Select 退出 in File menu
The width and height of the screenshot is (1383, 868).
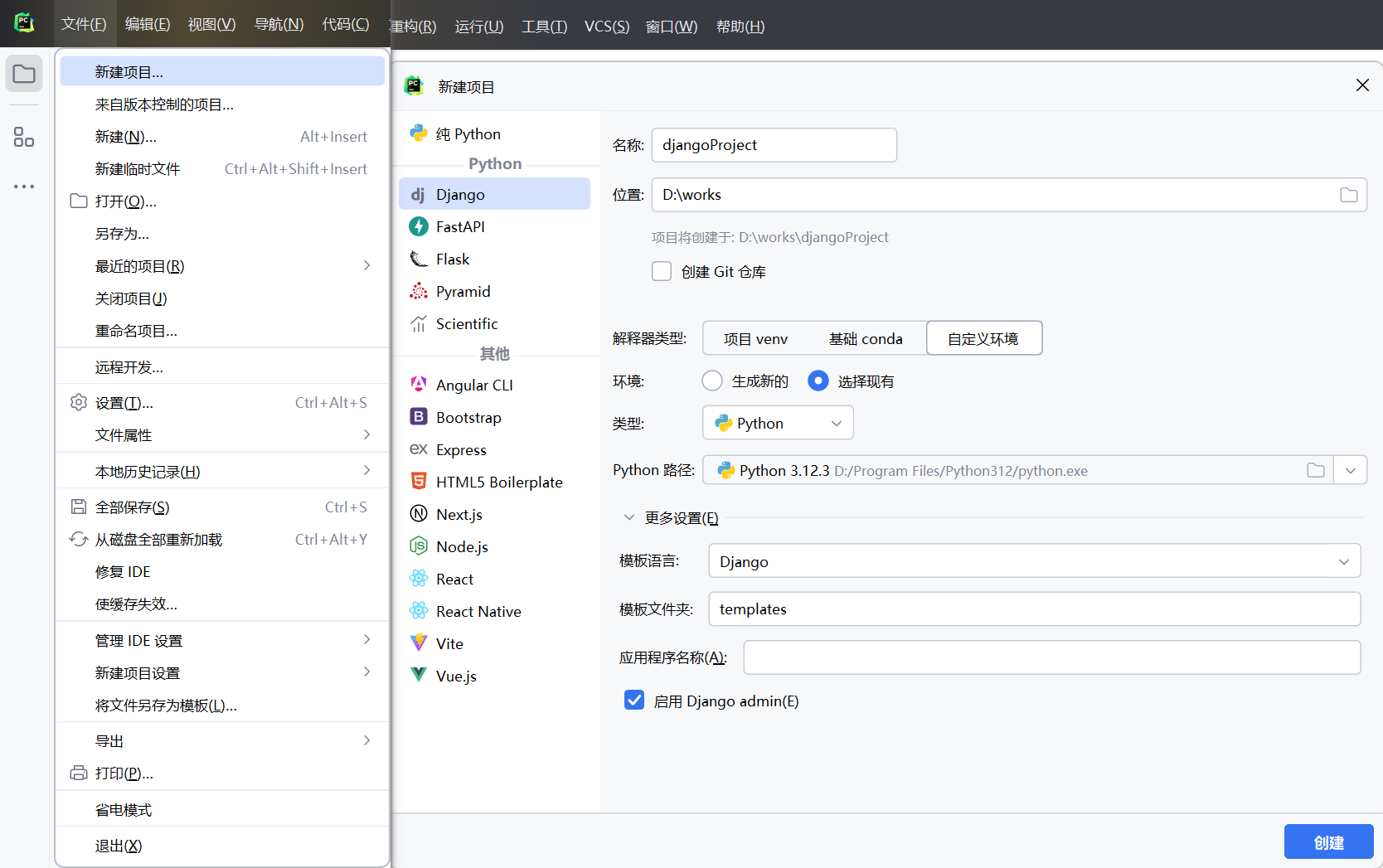tap(222, 846)
